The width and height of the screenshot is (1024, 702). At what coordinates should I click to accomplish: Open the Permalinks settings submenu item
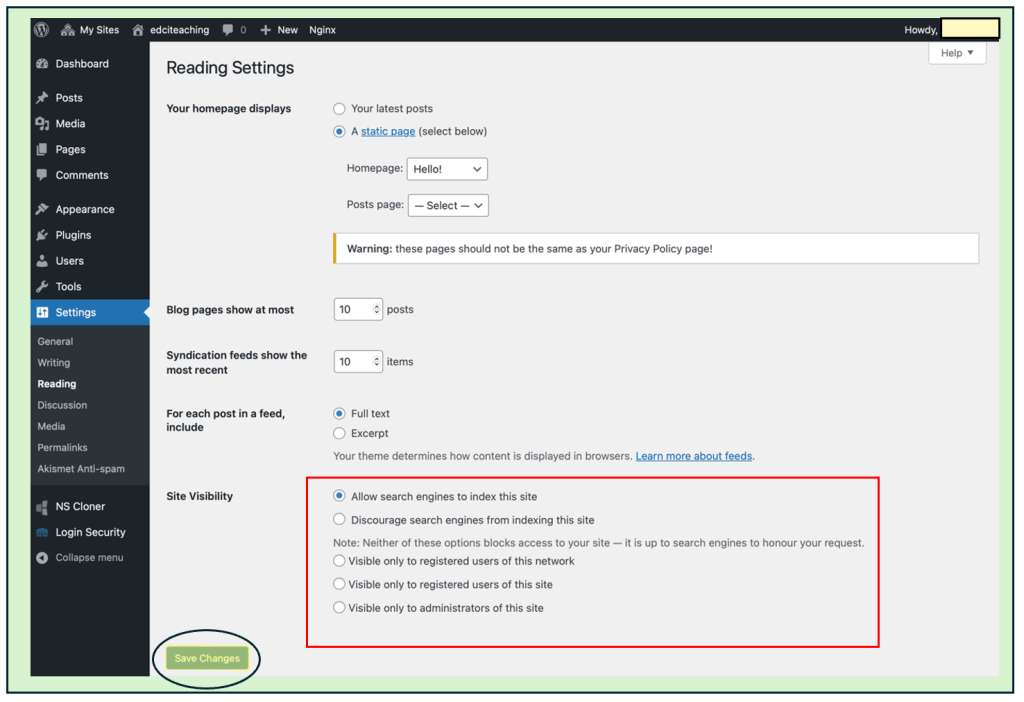[63, 448]
